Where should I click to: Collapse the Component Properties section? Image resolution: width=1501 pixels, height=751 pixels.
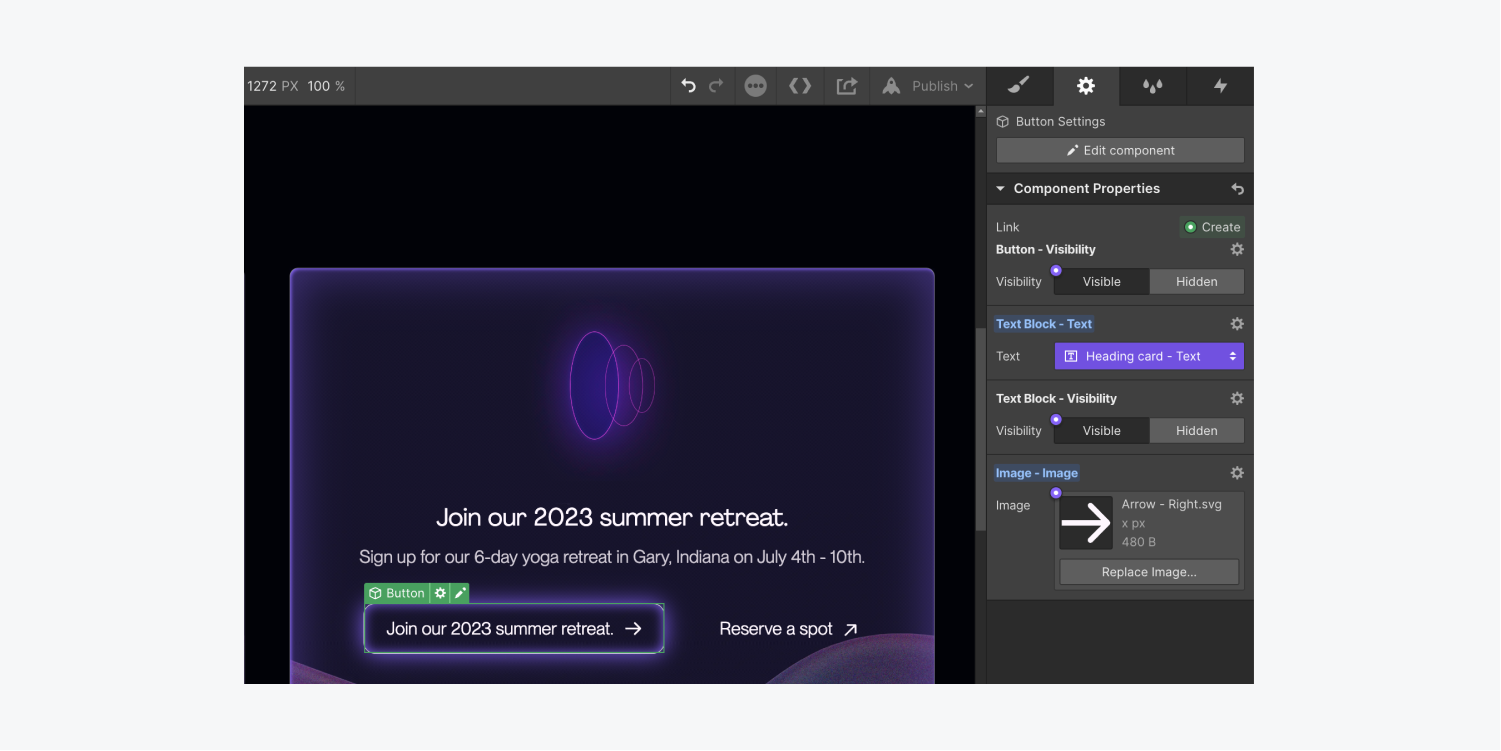tap(1000, 188)
